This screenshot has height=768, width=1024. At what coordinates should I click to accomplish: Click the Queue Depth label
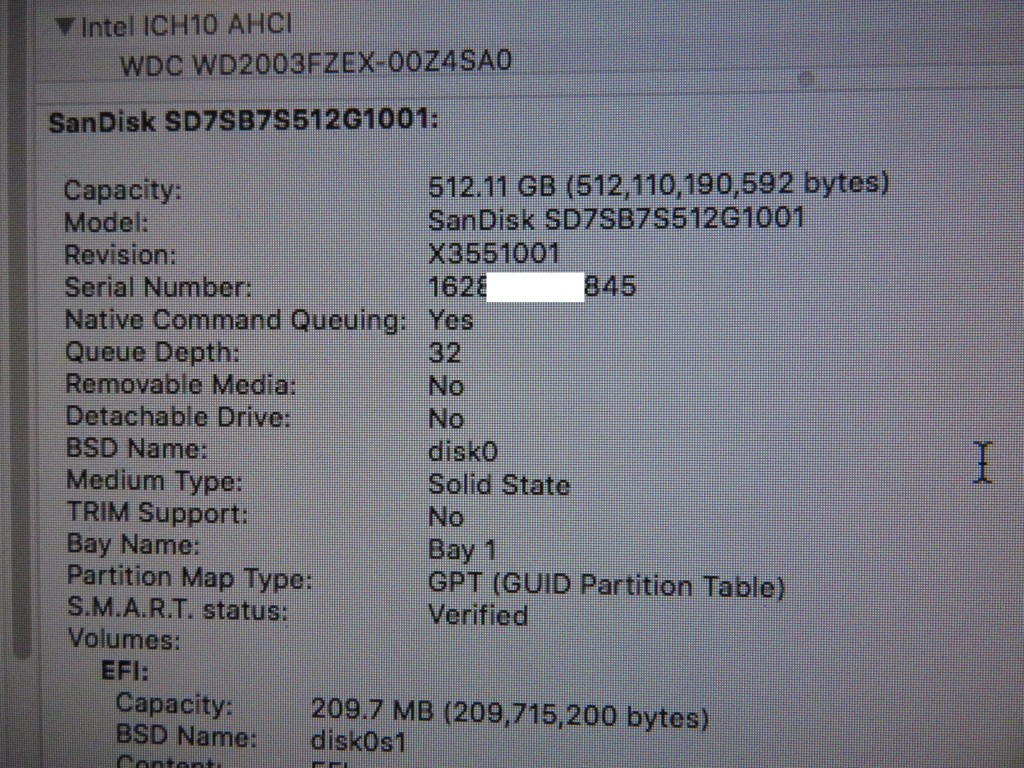coord(152,353)
